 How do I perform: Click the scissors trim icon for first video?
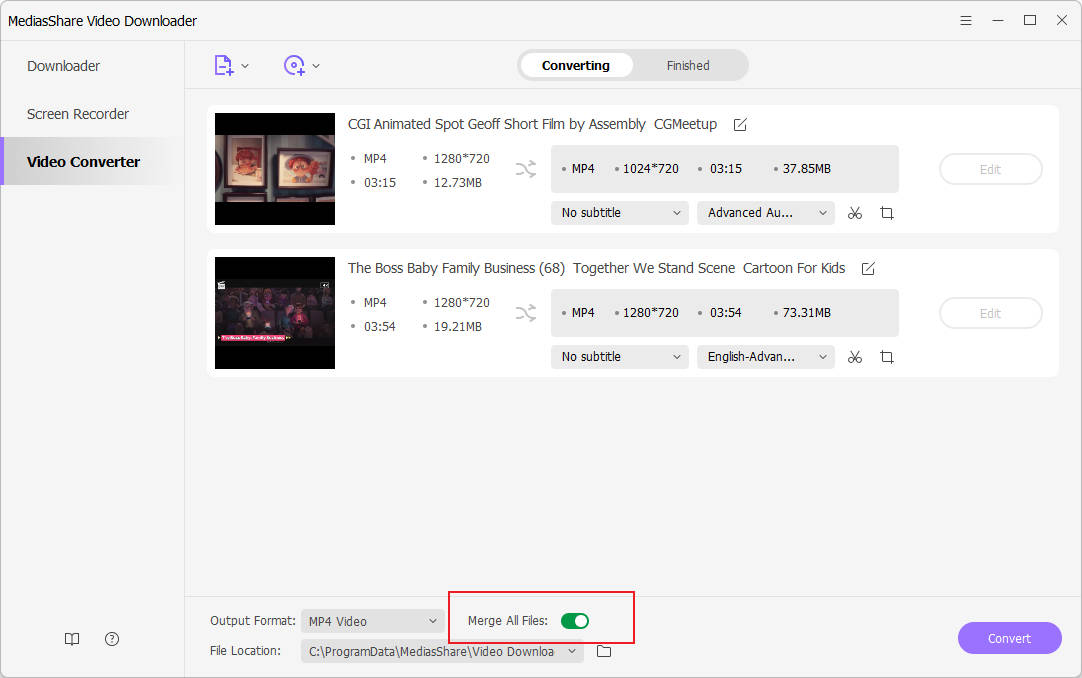[854, 213]
